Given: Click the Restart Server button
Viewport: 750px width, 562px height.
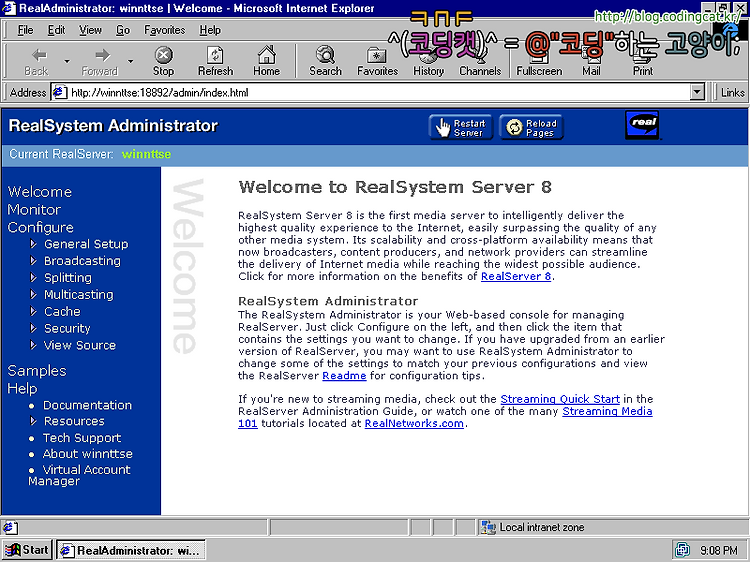Looking at the screenshot, I should click(461, 127).
